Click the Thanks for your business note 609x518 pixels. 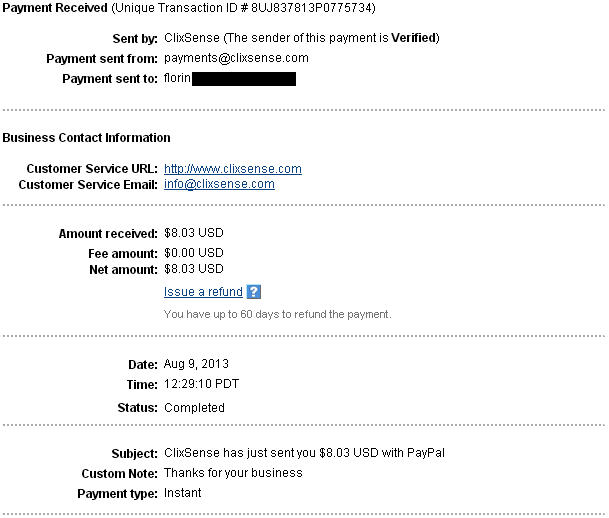point(232,473)
